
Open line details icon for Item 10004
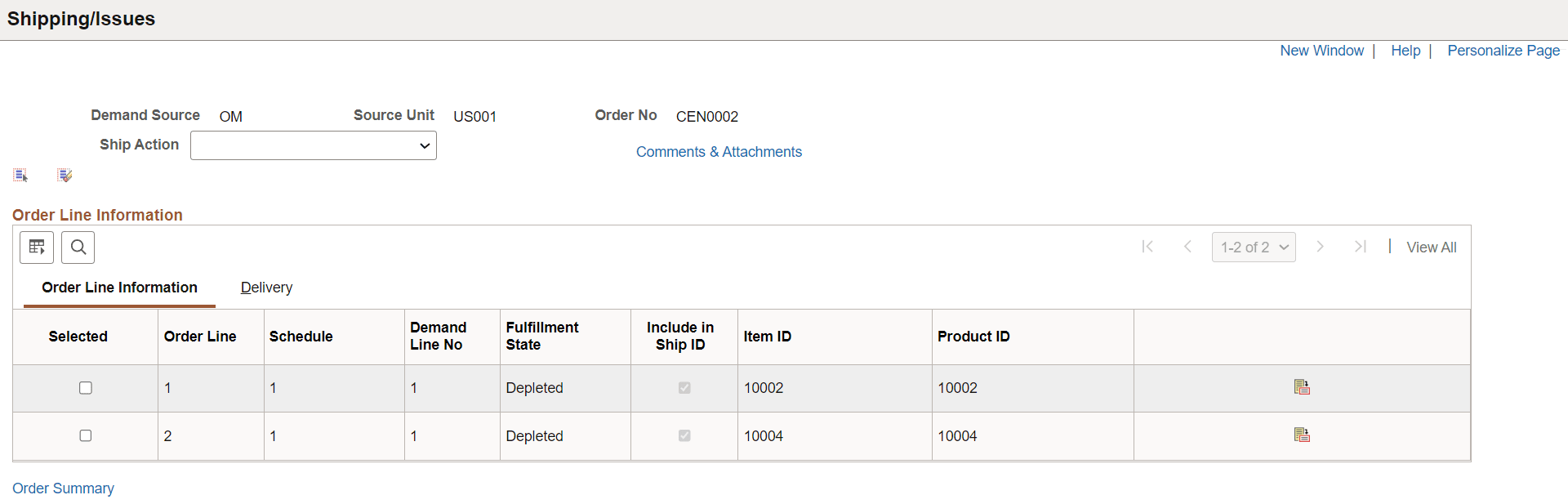1302,435
